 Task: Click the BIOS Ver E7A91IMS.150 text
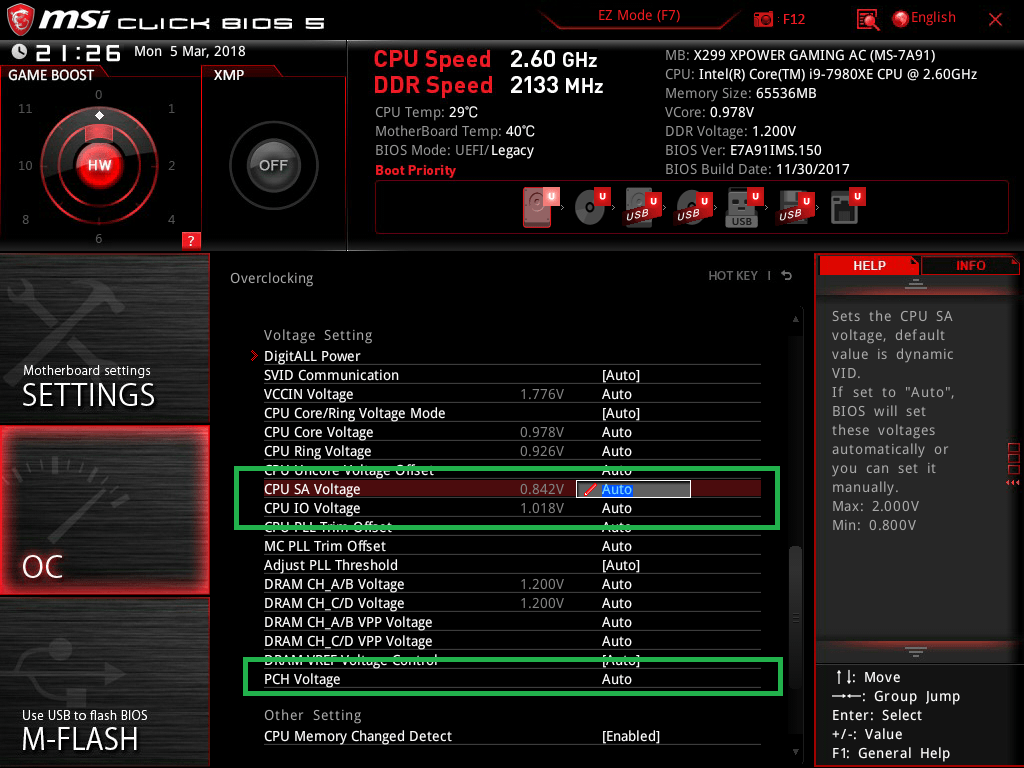pyautogui.click(x=743, y=150)
